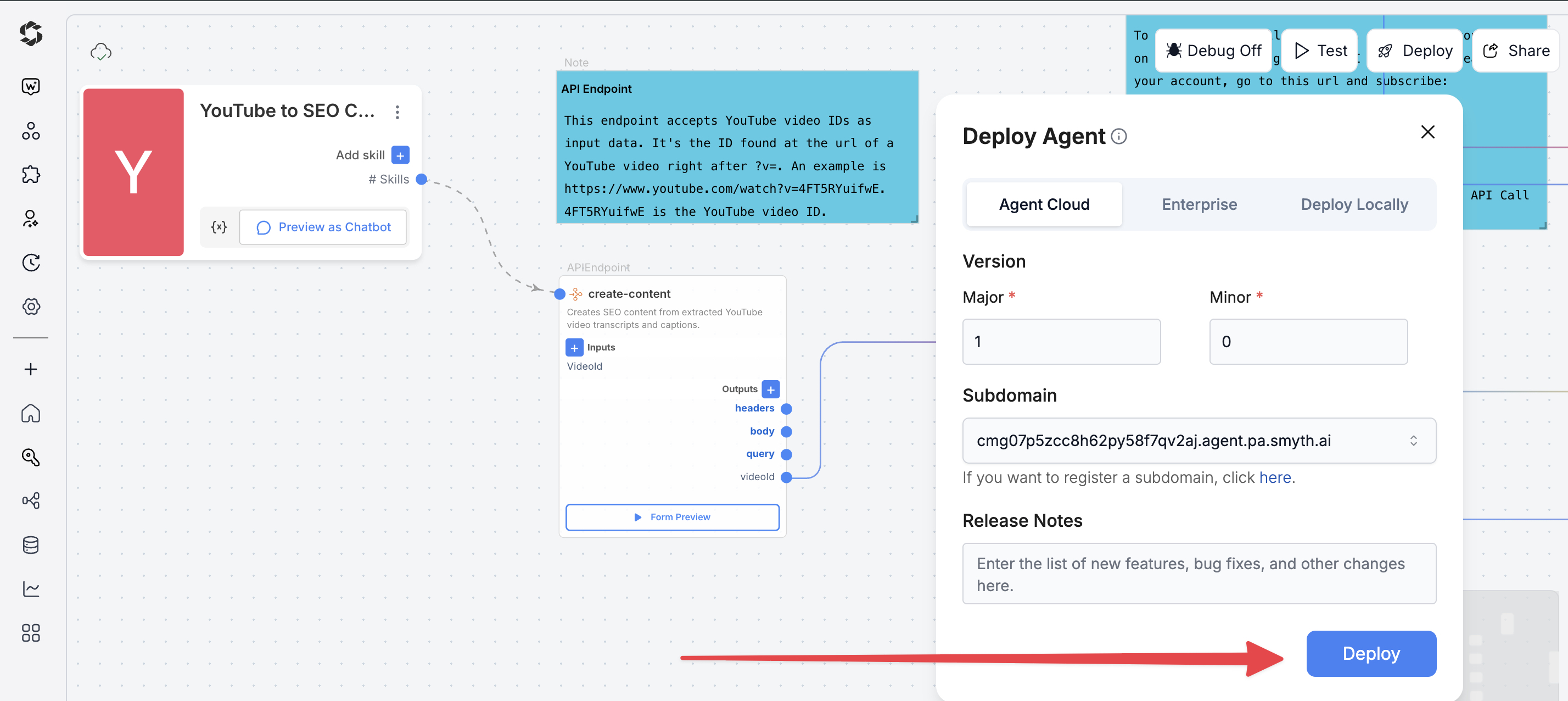Add a new input to create-content
This screenshot has height=701, width=1568.
pyautogui.click(x=574, y=348)
